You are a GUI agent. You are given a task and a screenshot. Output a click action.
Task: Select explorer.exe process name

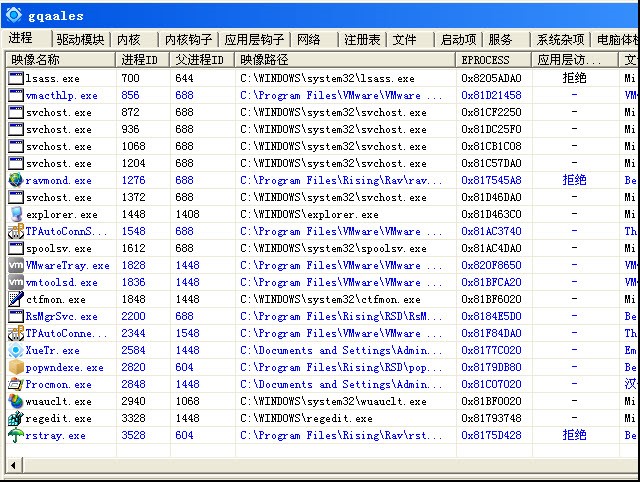(62, 215)
